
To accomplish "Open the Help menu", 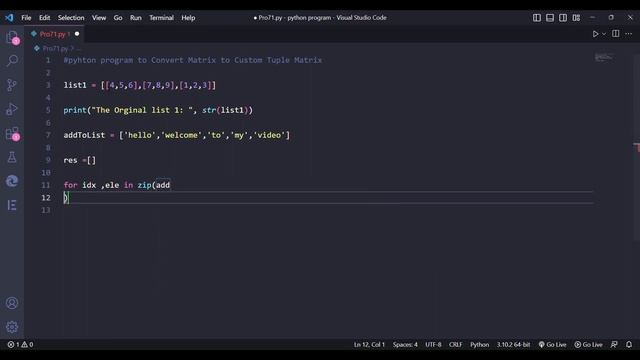I will [188, 18].
